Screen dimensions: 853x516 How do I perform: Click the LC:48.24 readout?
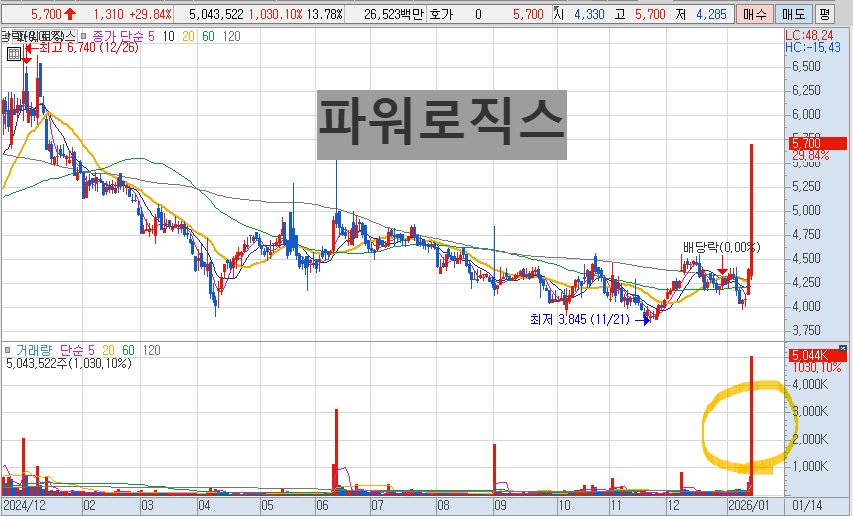(809, 36)
